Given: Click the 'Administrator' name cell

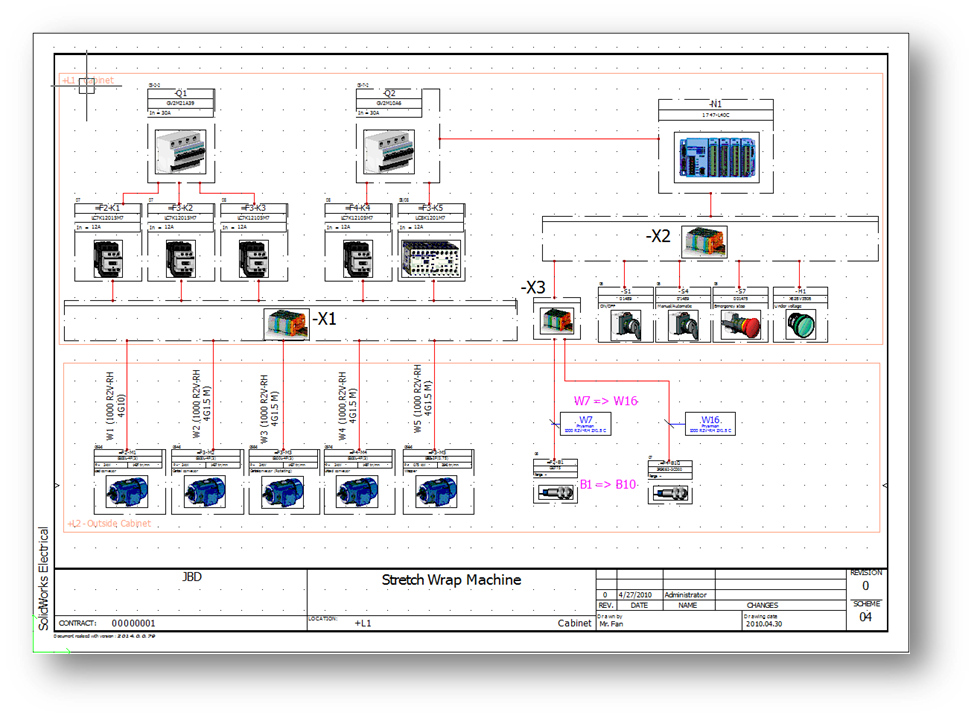Looking at the screenshot, I should [685, 595].
